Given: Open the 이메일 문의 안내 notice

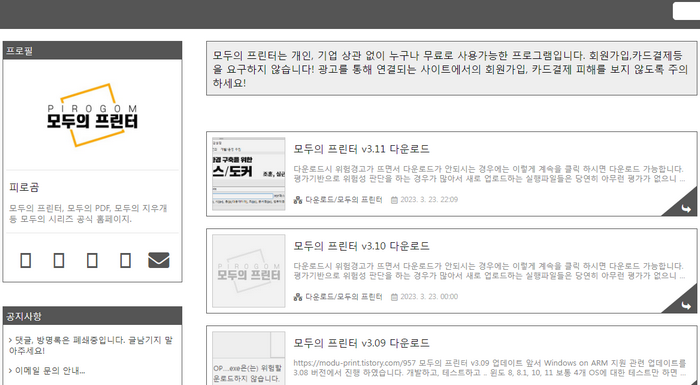Looking at the screenshot, I should click(50, 370).
